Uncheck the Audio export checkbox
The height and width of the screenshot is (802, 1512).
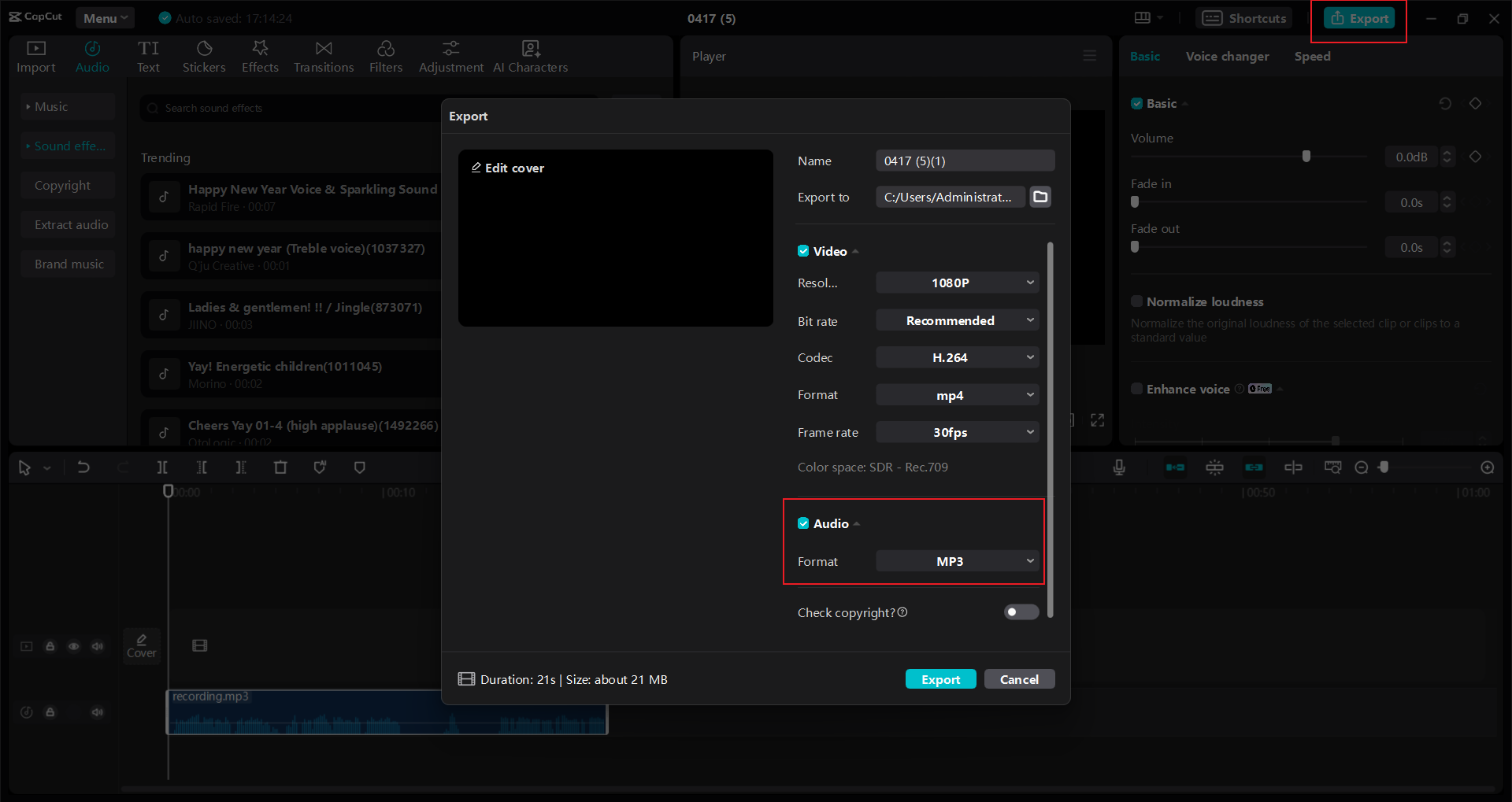803,523
